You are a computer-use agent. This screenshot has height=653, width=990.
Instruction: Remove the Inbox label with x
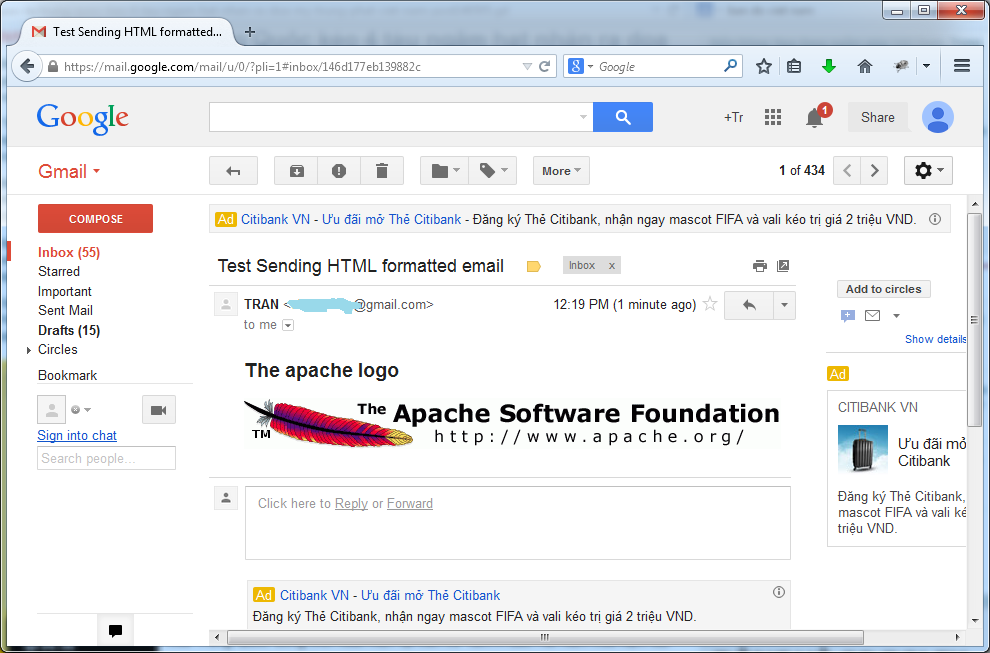[x=611, y=266]
